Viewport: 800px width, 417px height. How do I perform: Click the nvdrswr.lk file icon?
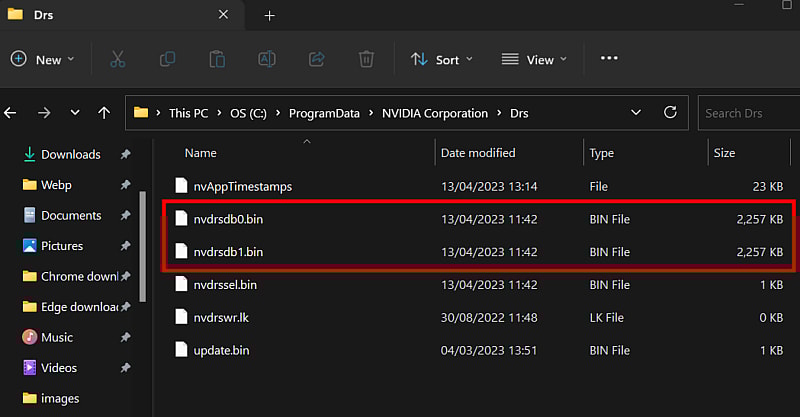point(181,317)
